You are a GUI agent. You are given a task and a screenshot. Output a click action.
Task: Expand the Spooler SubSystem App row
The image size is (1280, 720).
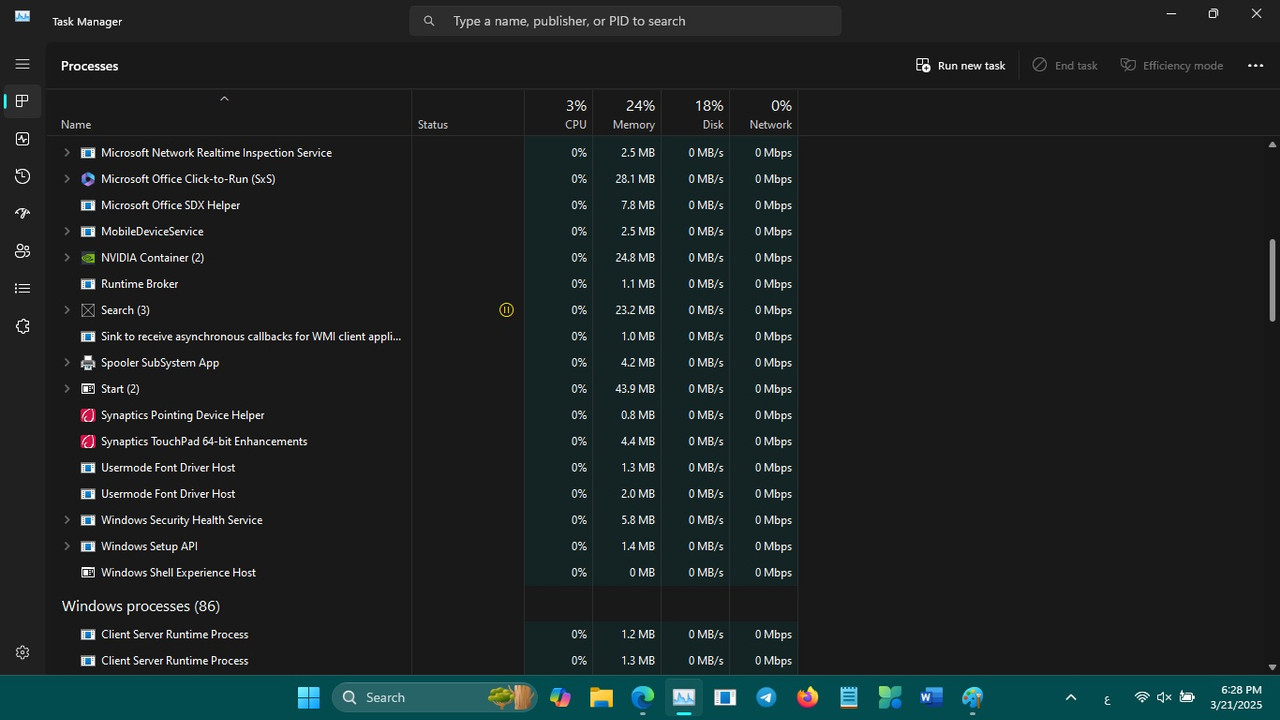click(x=67, y=363)
